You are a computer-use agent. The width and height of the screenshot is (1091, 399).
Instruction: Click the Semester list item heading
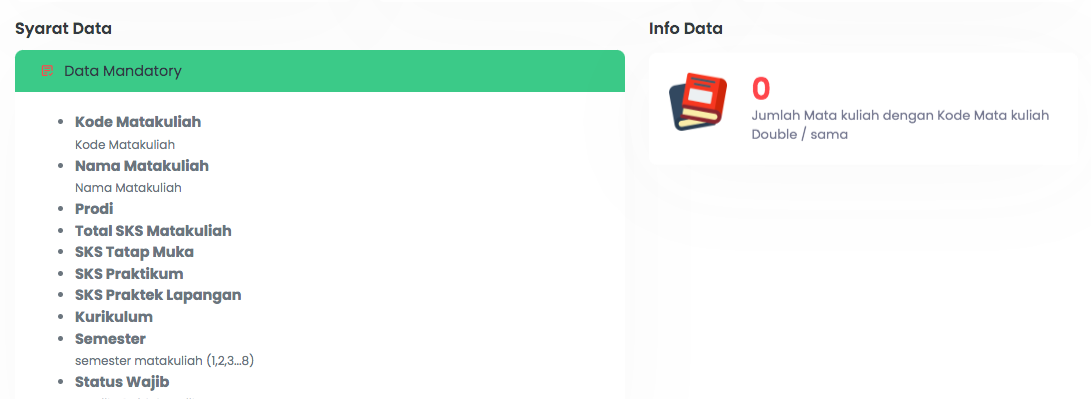[x=110, y=339]
